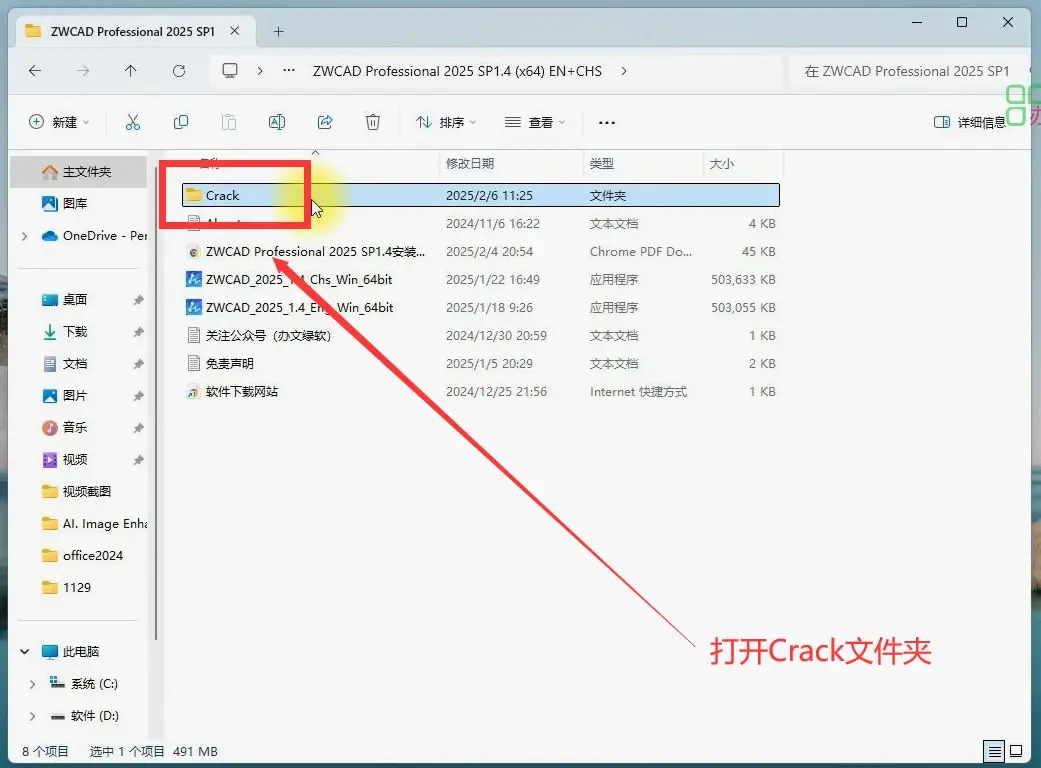Open a new tab with plus button
Image resolution: width=1041 pixels, height=768 pixels.
[x=279, y=31]
